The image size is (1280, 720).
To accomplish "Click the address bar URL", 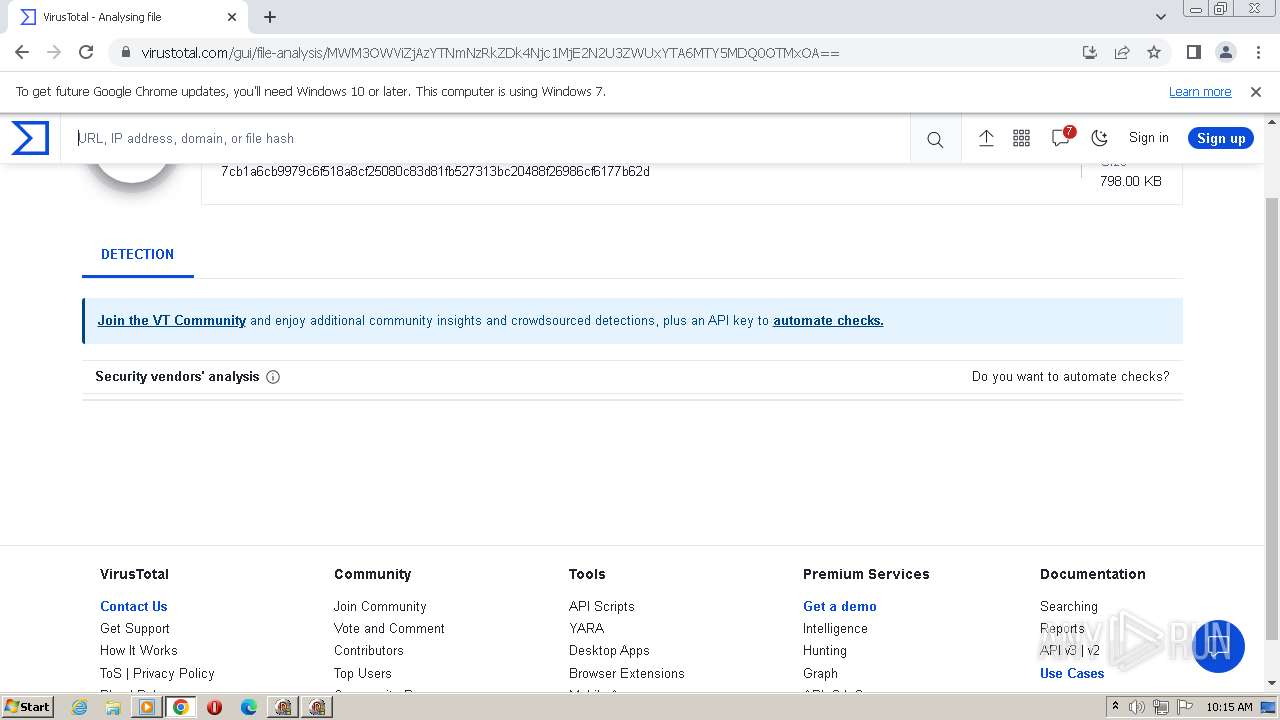I will click(490, 52).
